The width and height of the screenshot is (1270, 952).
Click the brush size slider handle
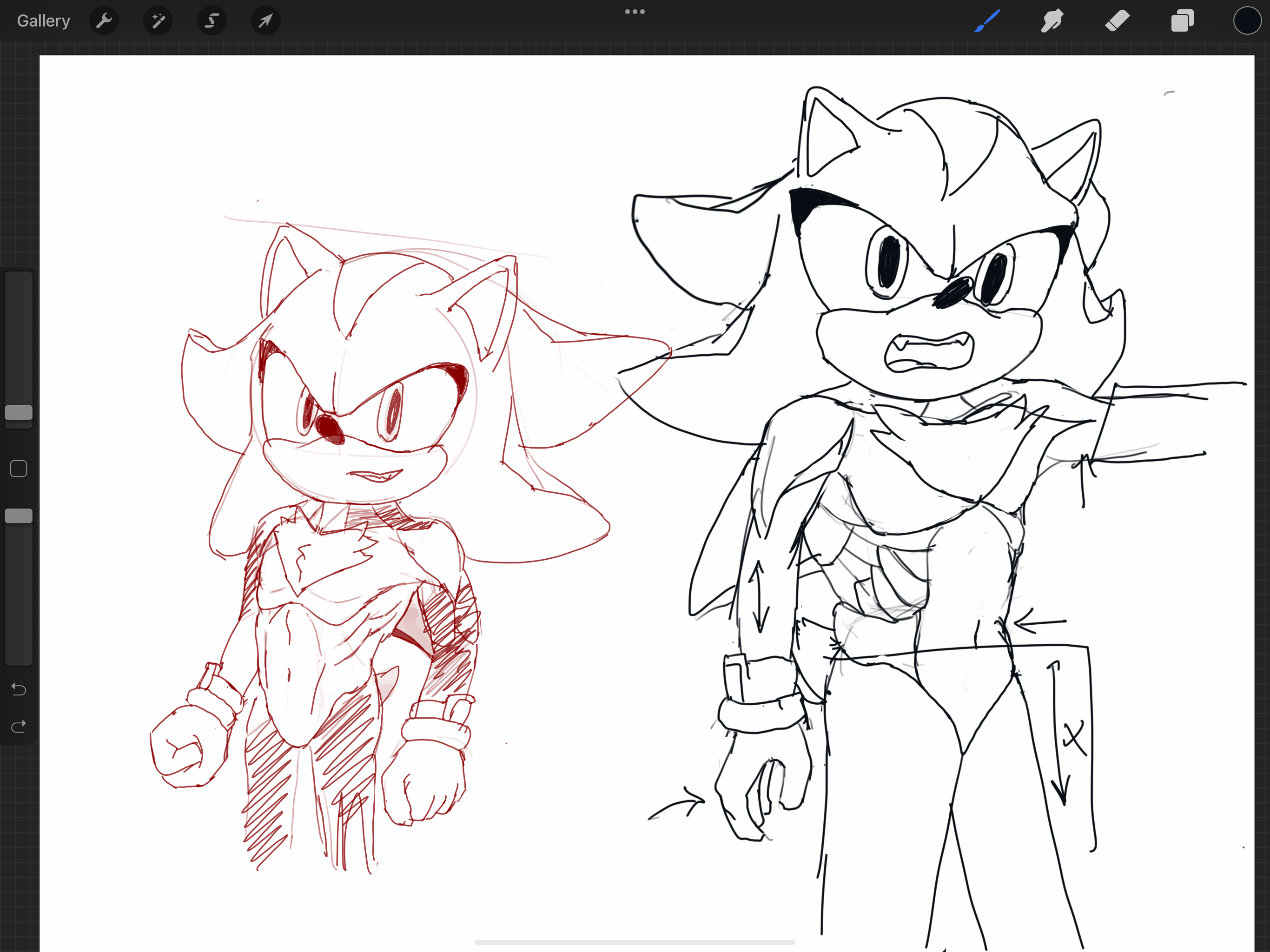19,412
